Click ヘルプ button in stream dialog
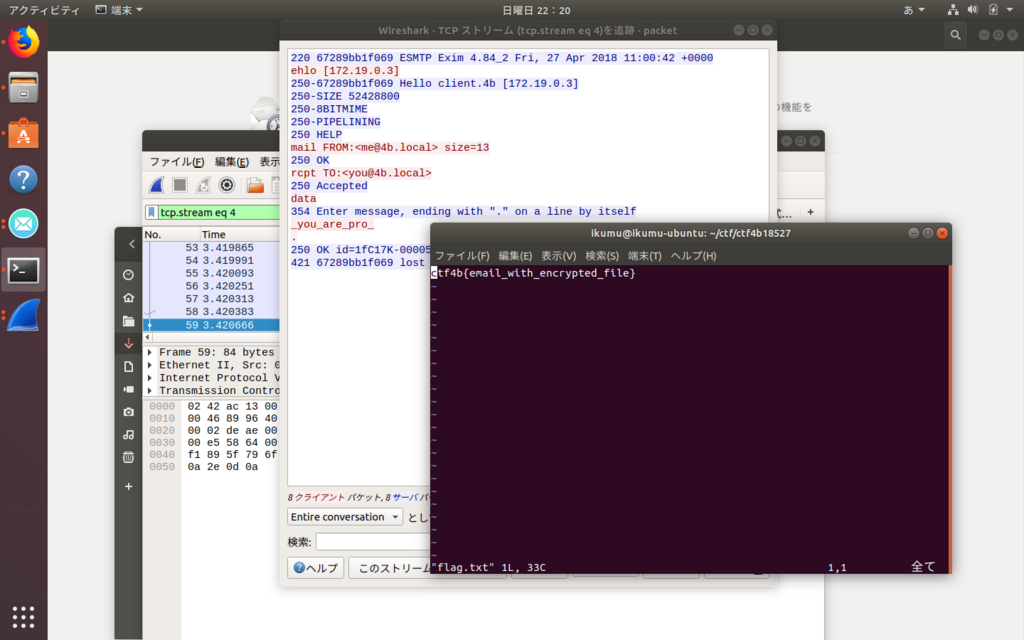Viewport: 1024px width, 640px height. tap(315, 568)
